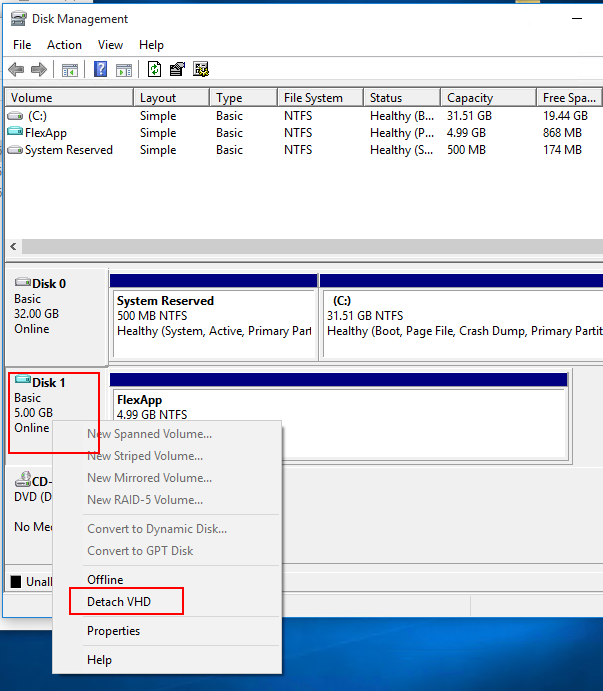
Task: Open the Properties toolbar icon
Action: click(177, 69)
